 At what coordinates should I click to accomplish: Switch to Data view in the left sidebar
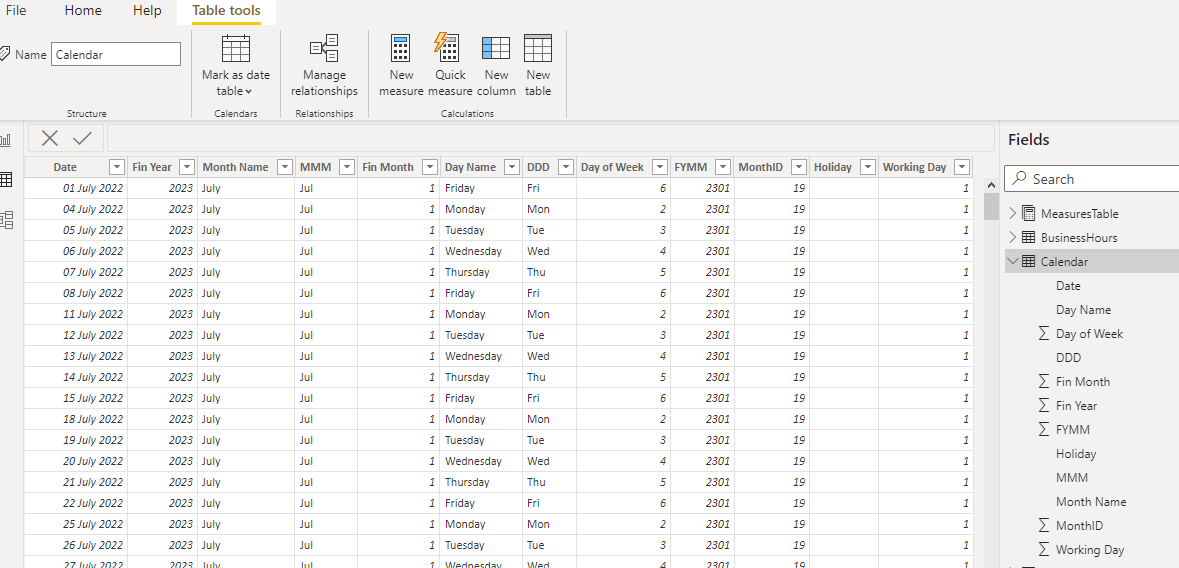tap(6, 180)
